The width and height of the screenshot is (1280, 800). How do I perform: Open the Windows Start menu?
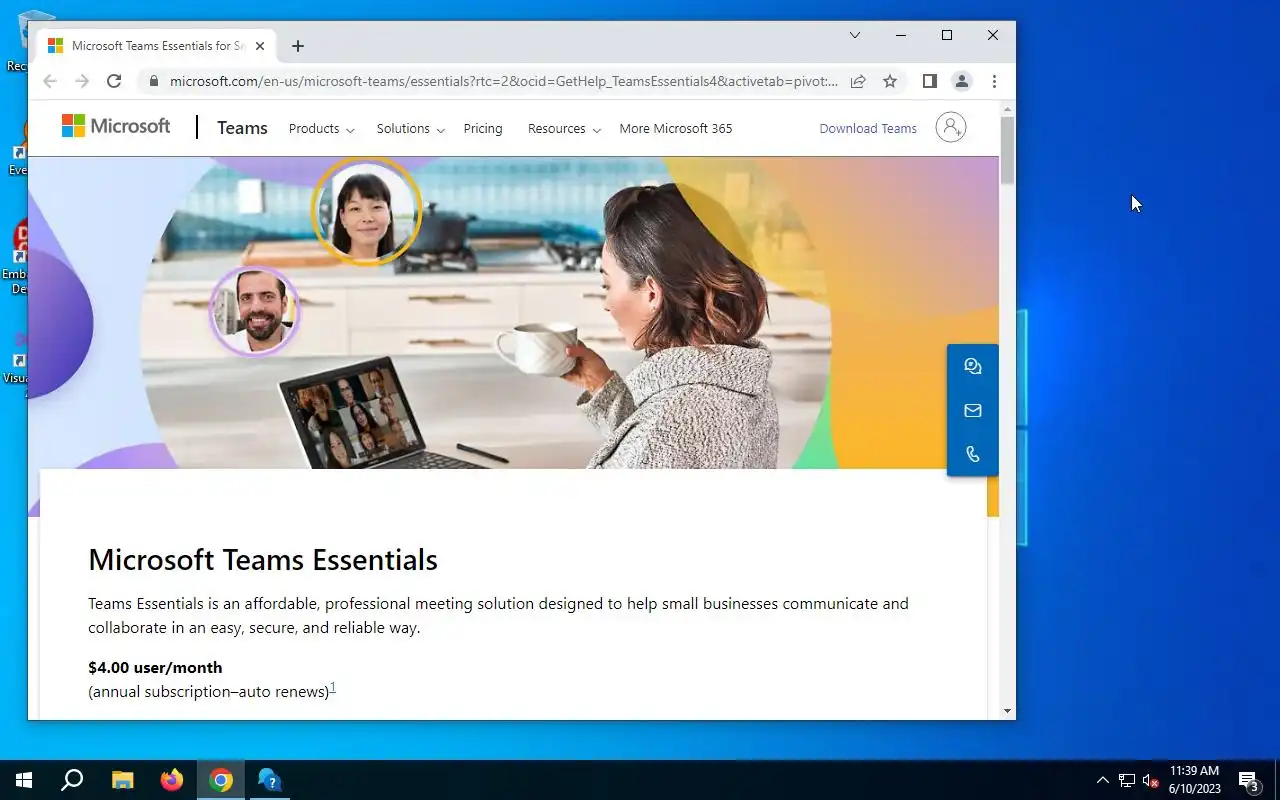(23, 780)
